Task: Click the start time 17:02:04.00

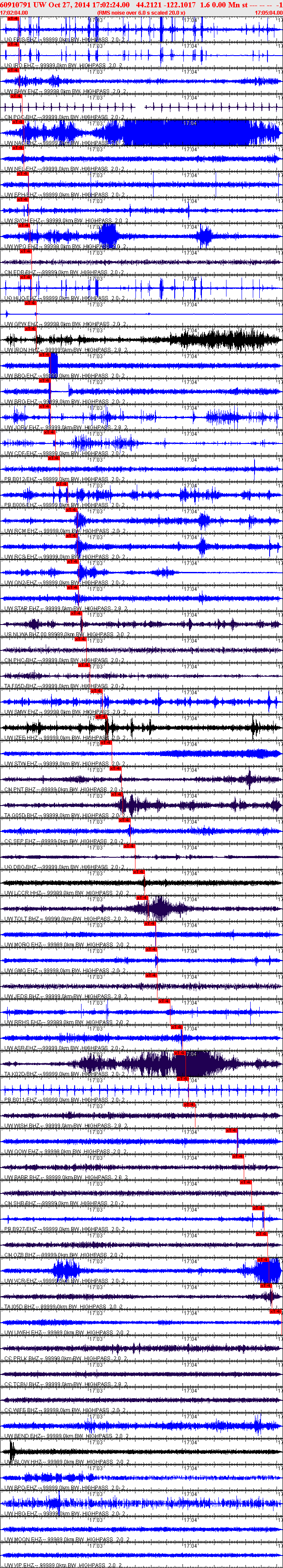Action: [x=14, y=13]
